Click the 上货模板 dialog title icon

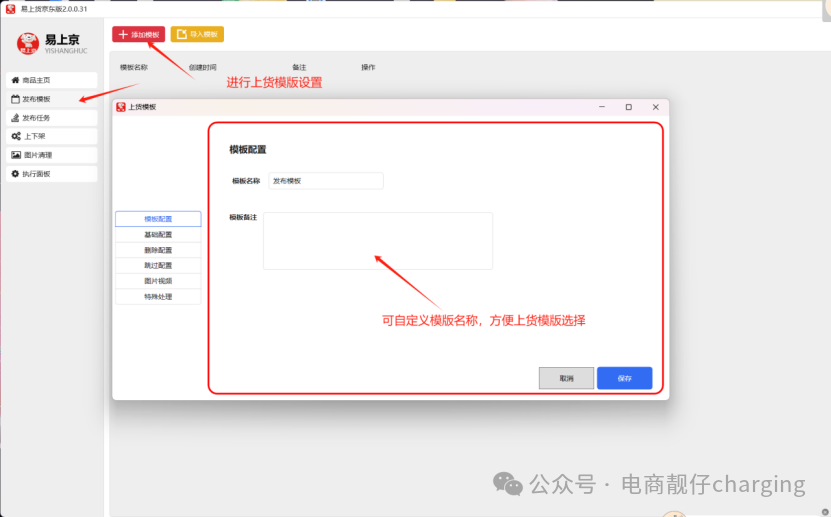point(121,107)
